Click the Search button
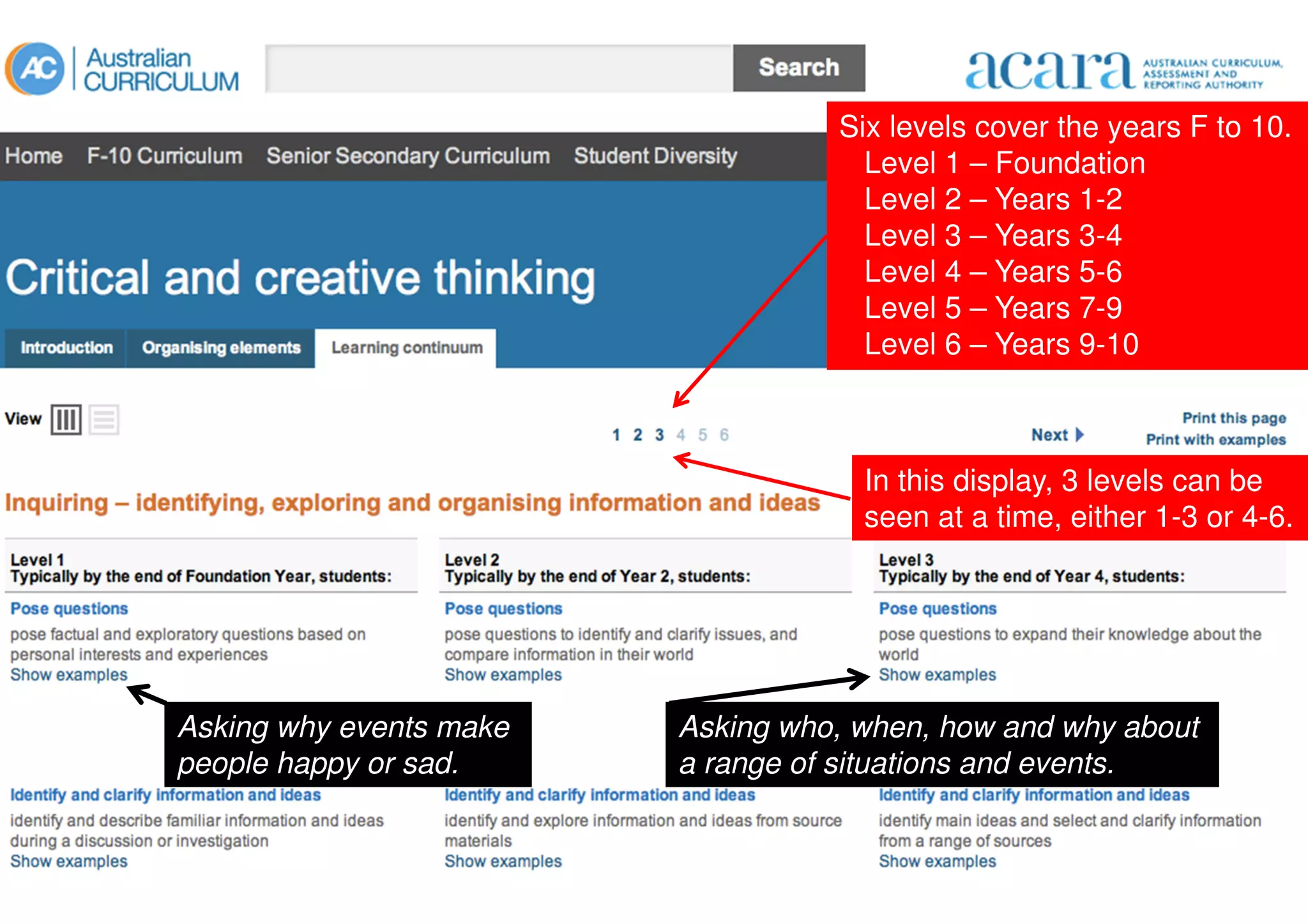The width and height of the screenshot is (1308, 924). [799, 68]
